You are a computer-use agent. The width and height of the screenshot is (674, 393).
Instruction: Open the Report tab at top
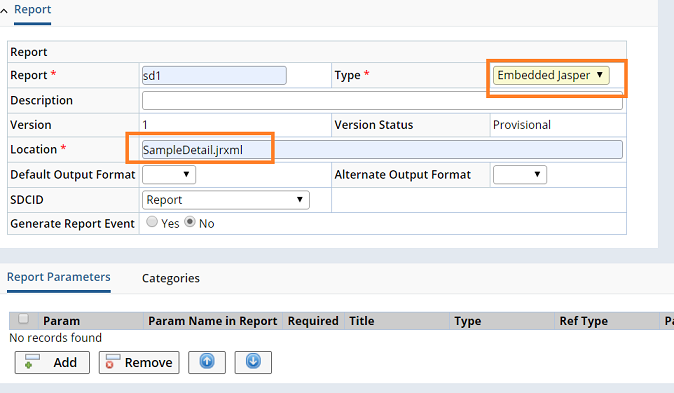tap(32, 9)
